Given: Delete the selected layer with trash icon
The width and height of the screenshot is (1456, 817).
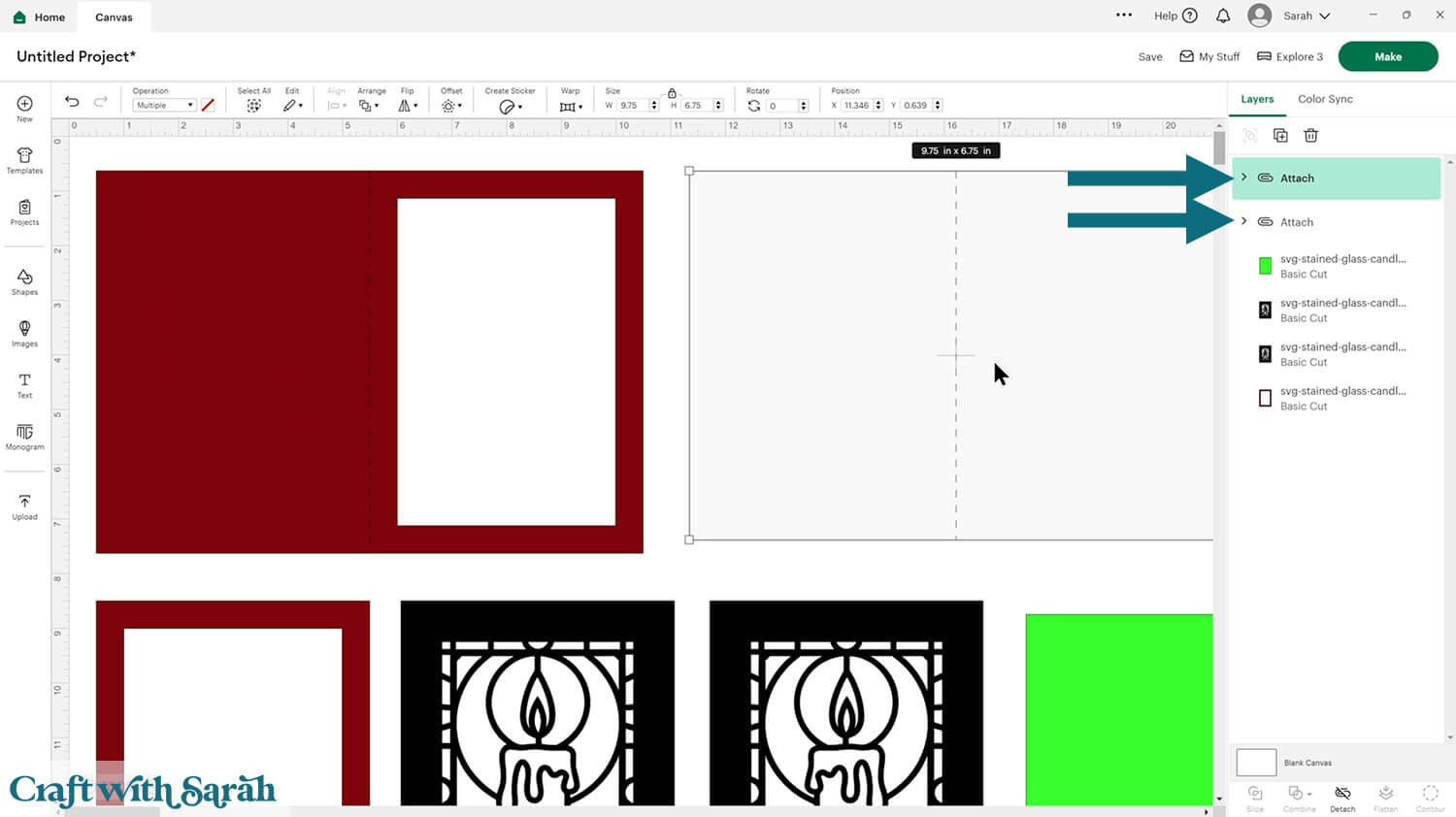Looking at the screenshot, I should point(1310,136).
